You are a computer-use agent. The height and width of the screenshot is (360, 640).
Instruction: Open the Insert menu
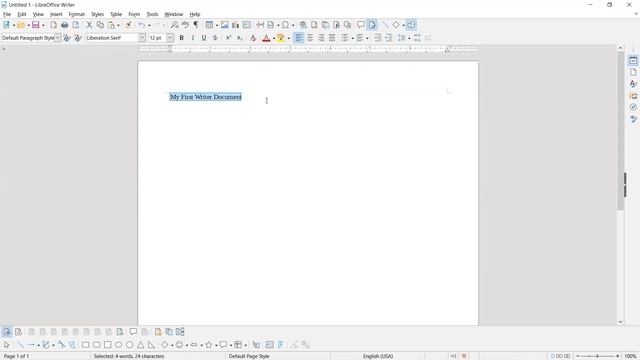coord(56,14)
